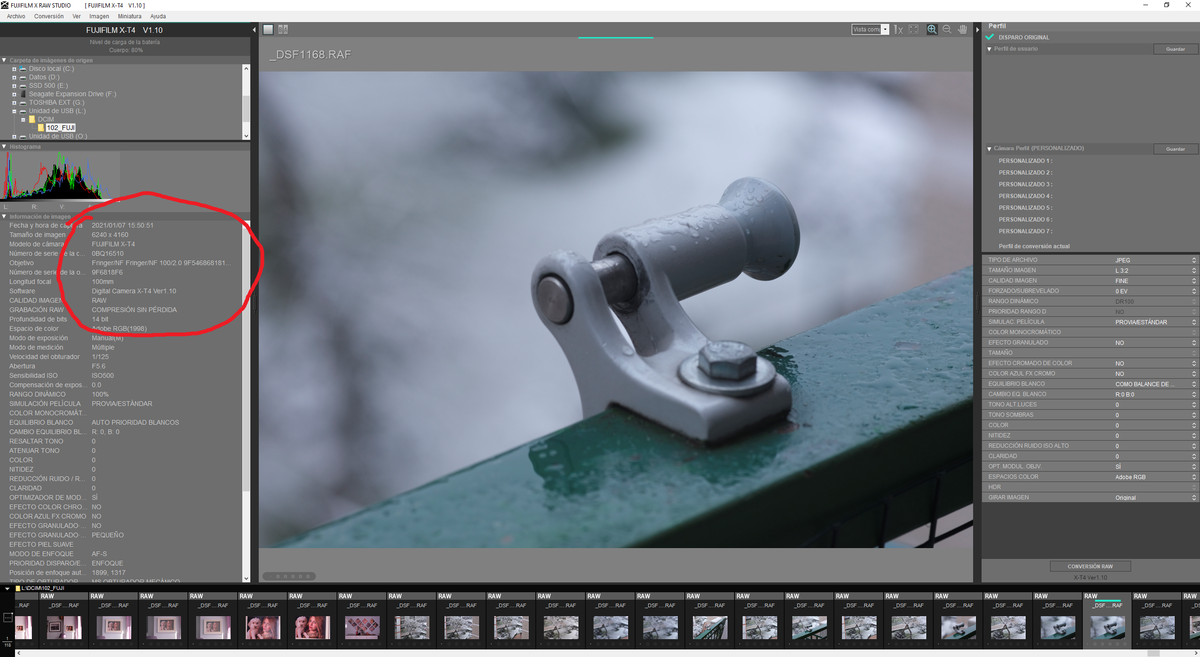The height and width of the screenshot is (657, 1200).
Task: Select the 102_FUJI folder
Action: pyautogui.click(x=60, y=128)
